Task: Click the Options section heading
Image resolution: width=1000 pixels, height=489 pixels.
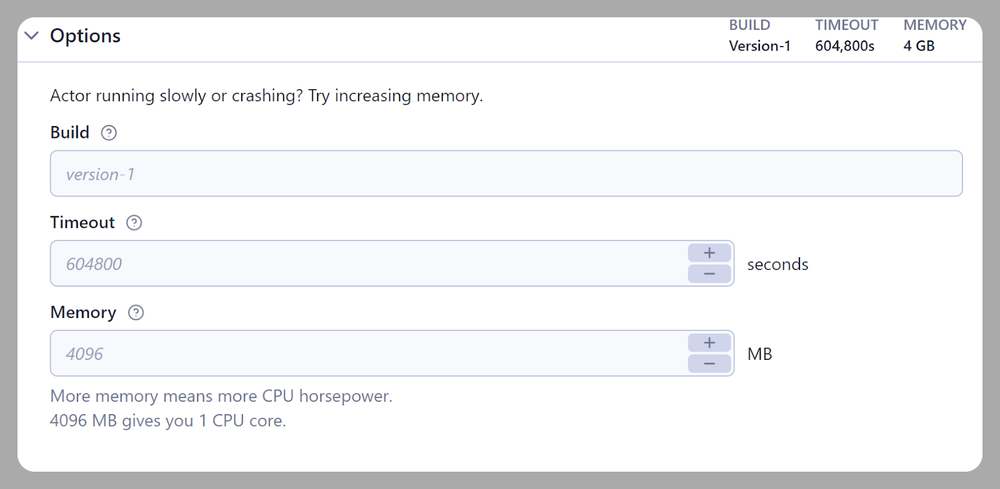Action: [85, 36]
